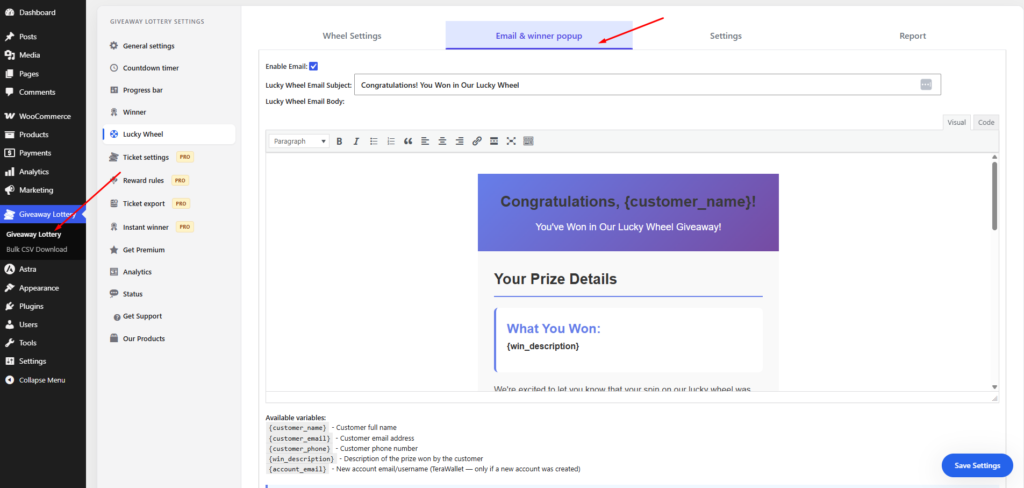Click {win_description} text in email body
This screenshot has height=488, width=1024.
[x=543, y=346]
